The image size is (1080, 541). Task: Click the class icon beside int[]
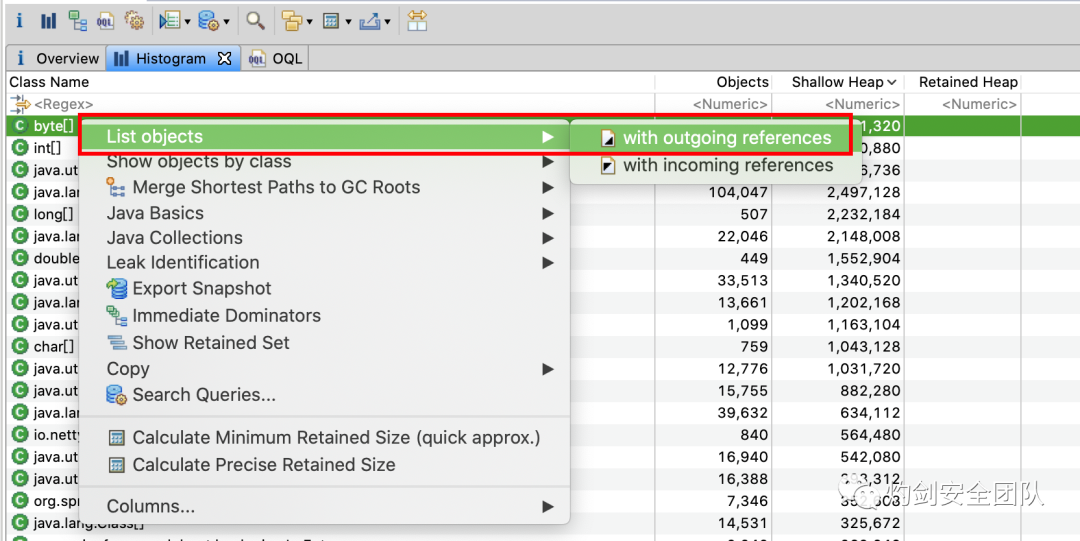pyautogui.click(x=21, y=147)
